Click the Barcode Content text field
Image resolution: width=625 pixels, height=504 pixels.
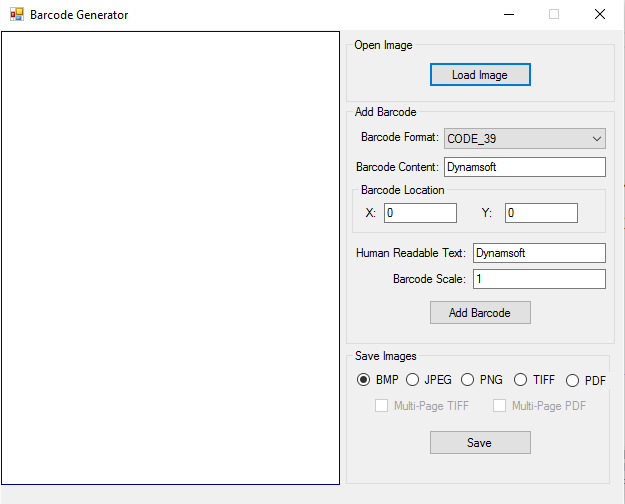[x=525, y=167]
